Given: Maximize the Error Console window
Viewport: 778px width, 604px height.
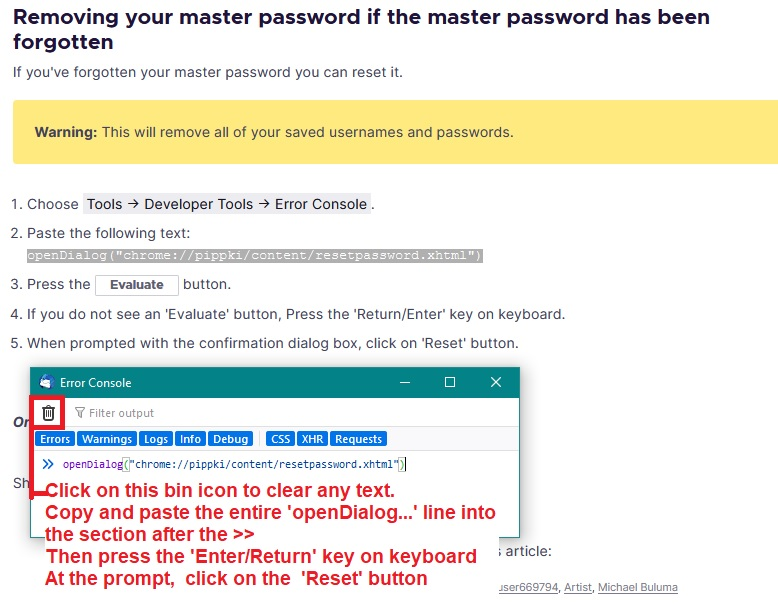Looking at the screenshot, I should pos(450,382).
